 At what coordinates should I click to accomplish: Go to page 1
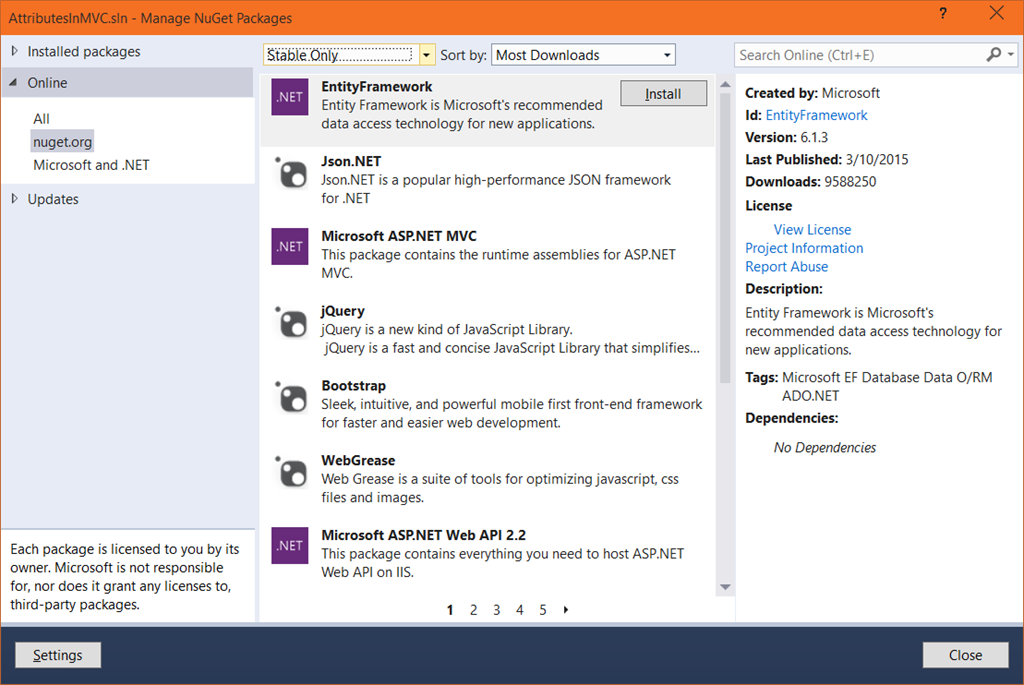click(450, 610)
